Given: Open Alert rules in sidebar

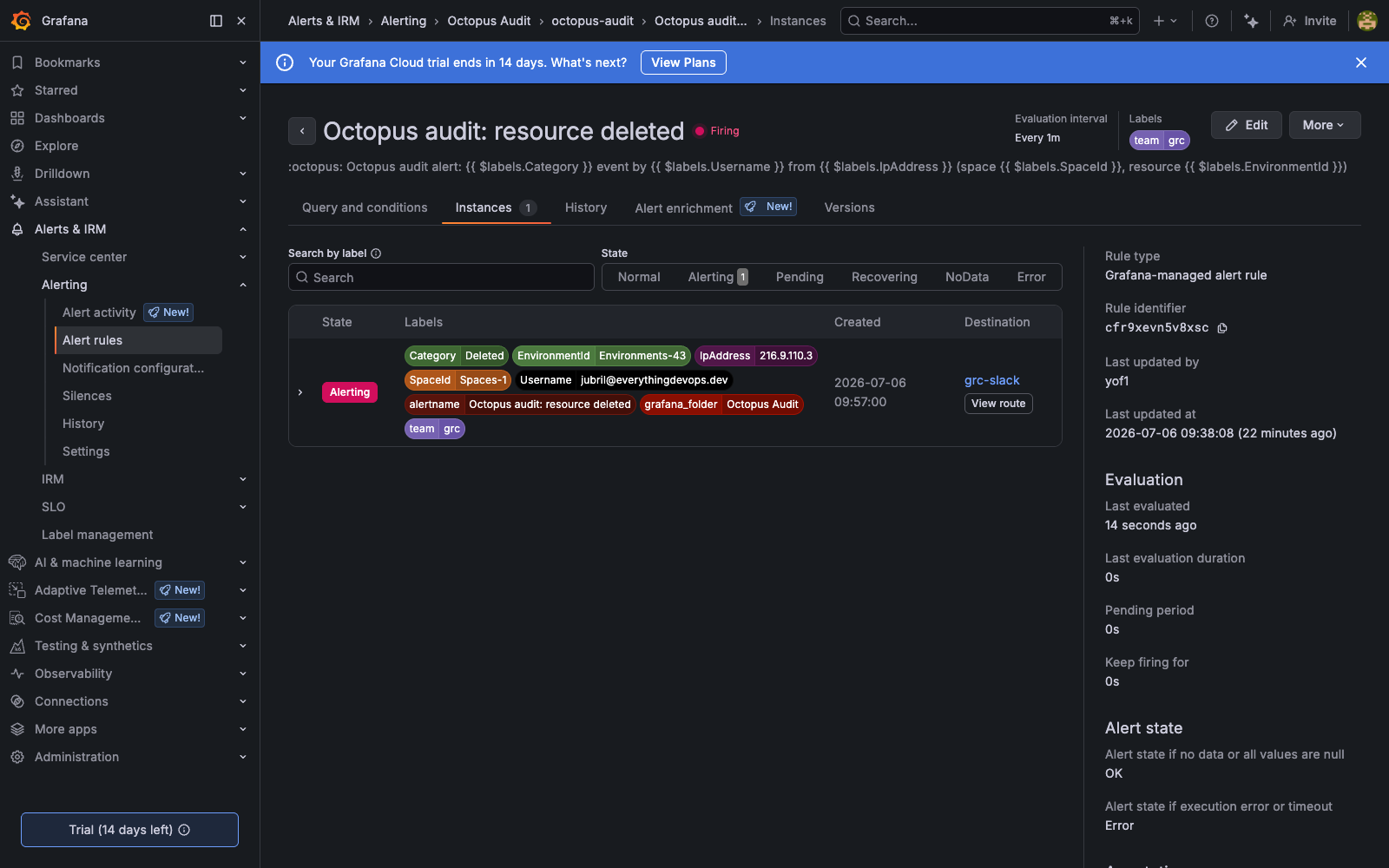Looking at the screenshot, I should 137,340.
